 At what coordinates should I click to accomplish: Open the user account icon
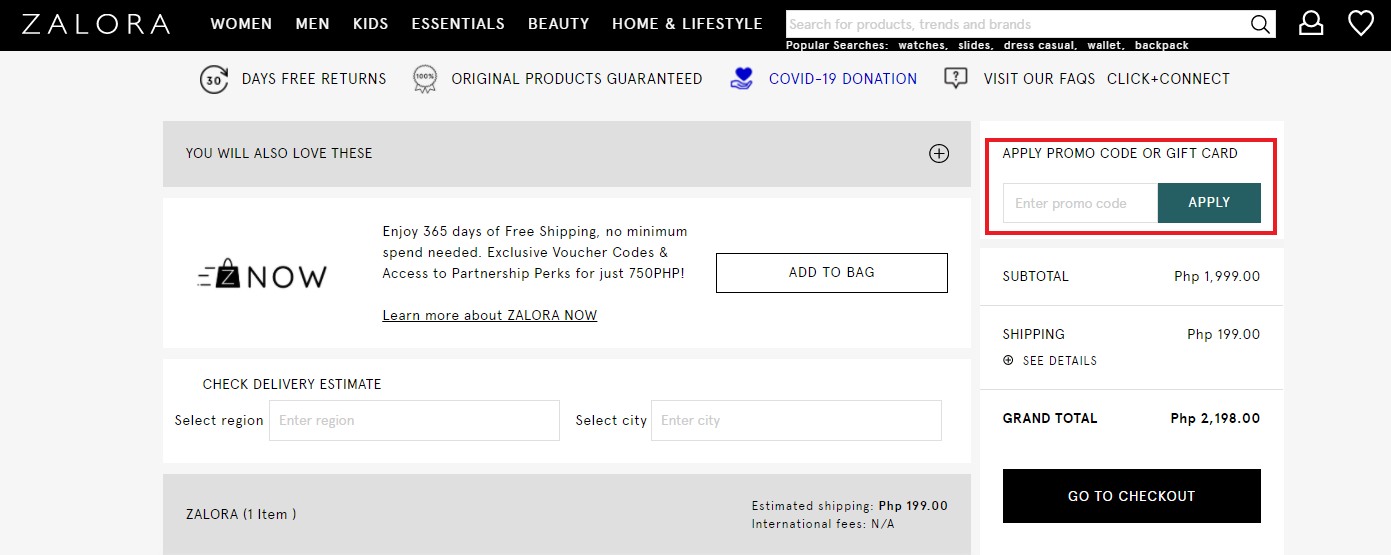(1311, 23)
